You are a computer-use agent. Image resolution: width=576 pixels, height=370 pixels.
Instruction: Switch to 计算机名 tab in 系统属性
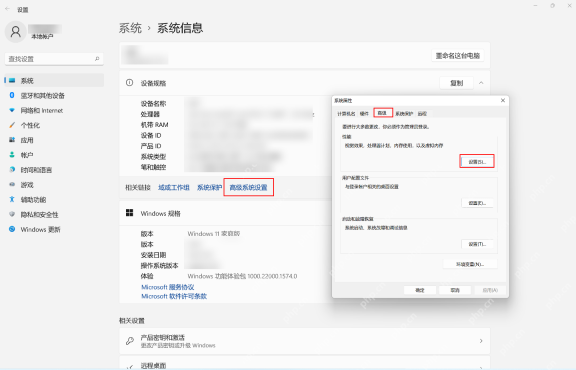pyautogui.click(x=346, y=114)
